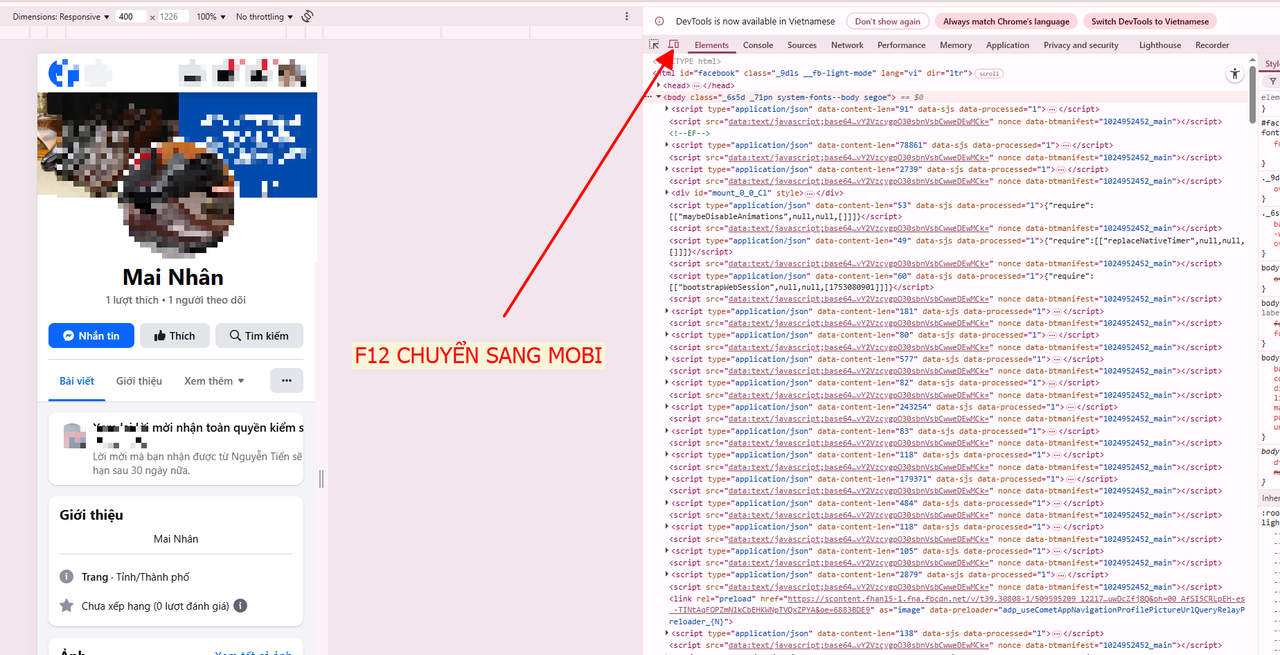Click the rotate screen orientation icon
Screen dimensions: 1280x655
[307, 17]
